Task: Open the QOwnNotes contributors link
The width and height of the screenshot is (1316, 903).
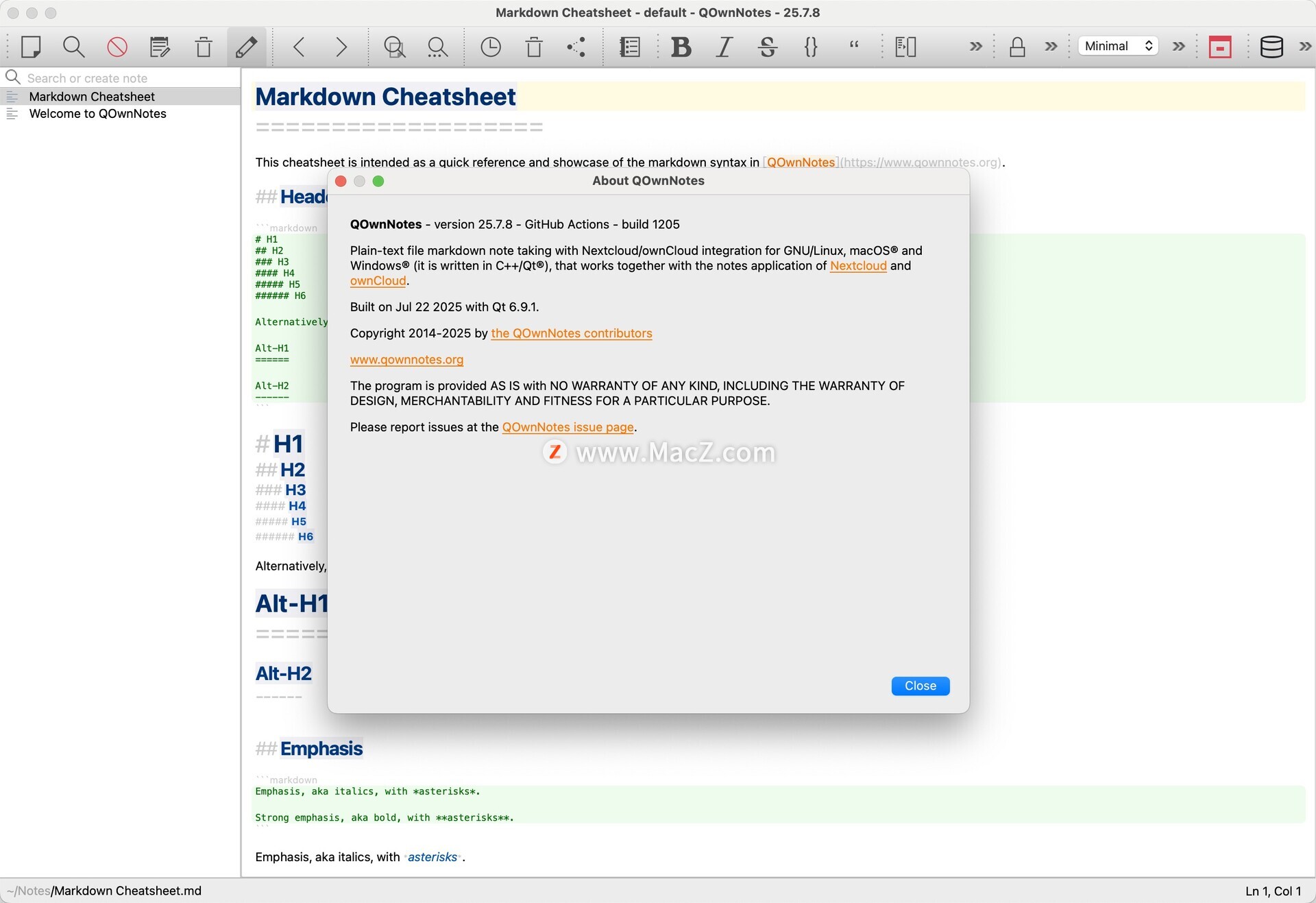Action: coord(571,333)
